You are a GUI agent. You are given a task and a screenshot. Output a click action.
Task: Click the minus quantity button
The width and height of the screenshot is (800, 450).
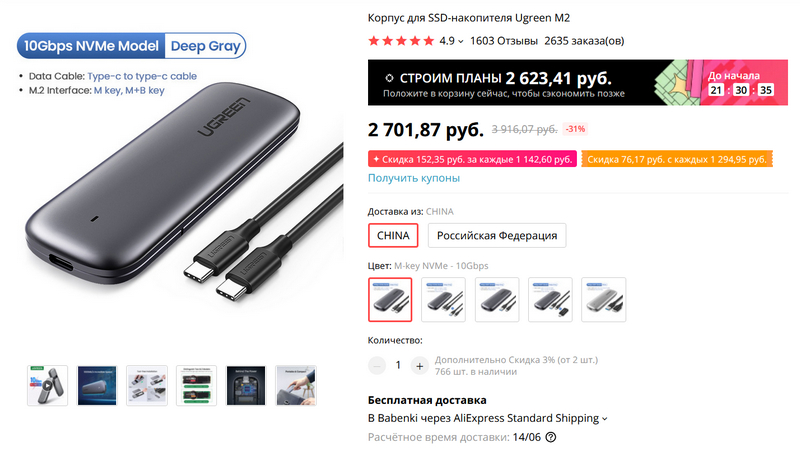pyautogui.click(x=377, y=365)
